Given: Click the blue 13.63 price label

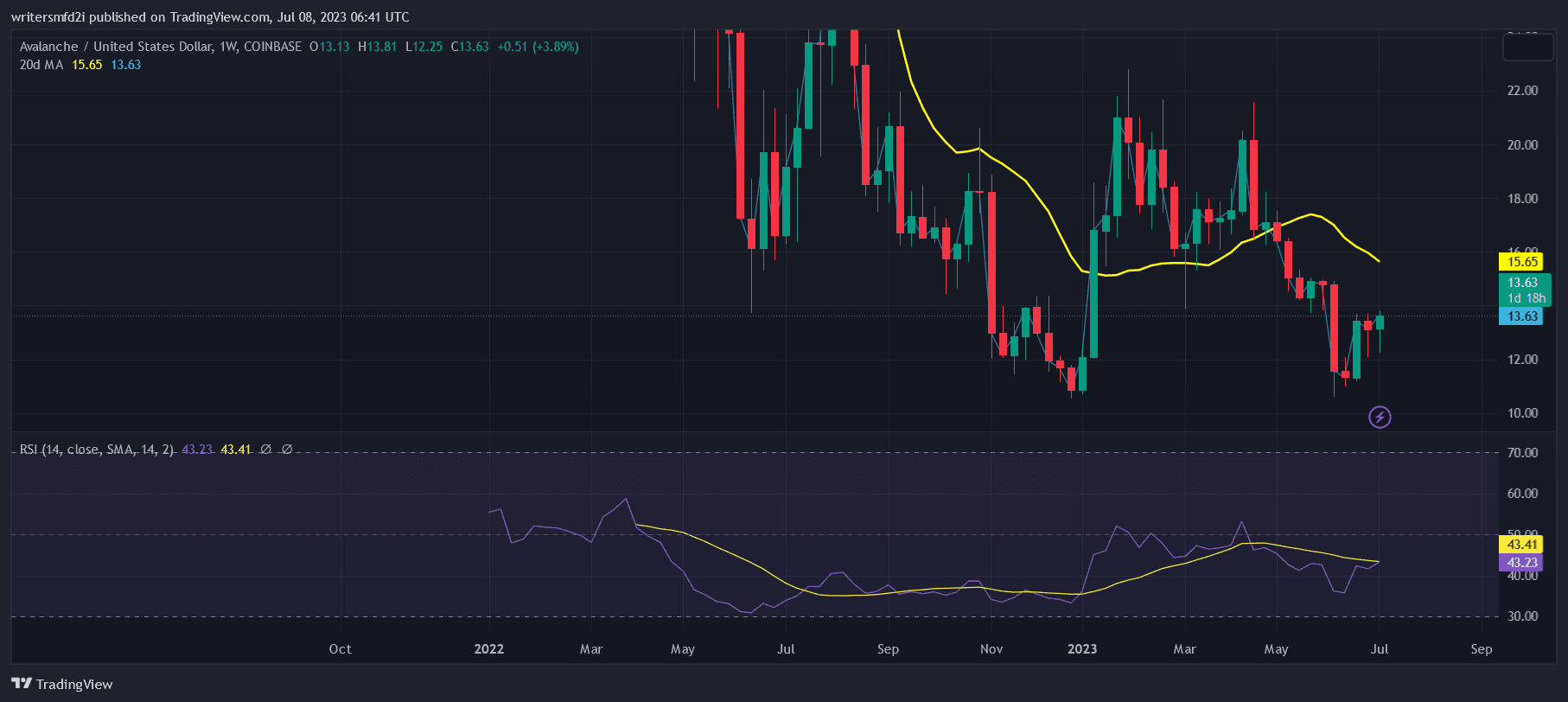Looking at the screenshot, I should click(1521, 316).
